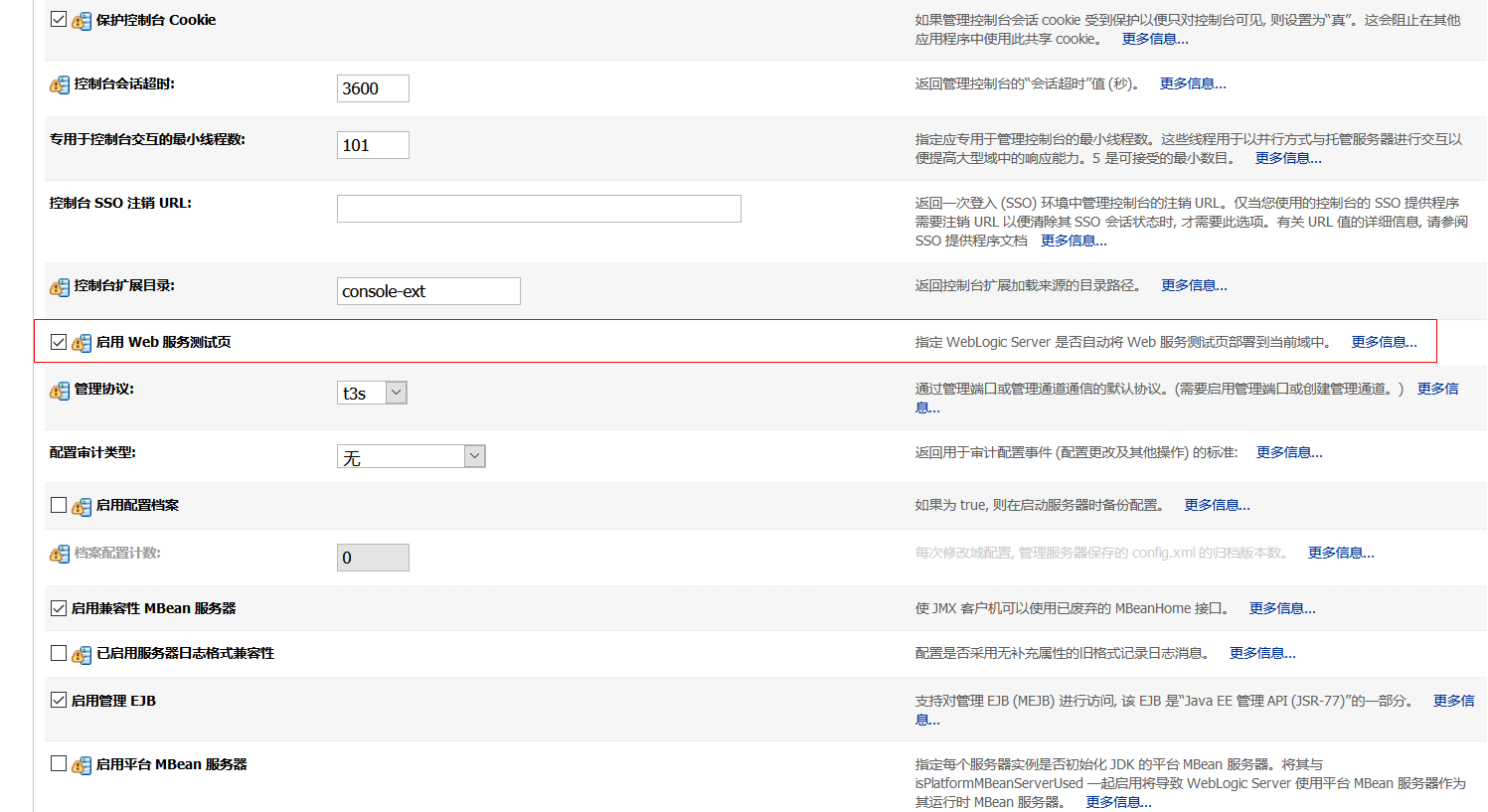Viewport: 1488px width, 812px height.
Task: Click the icon next to 控制台会话超时 label
Action: [x=60, y=85]
